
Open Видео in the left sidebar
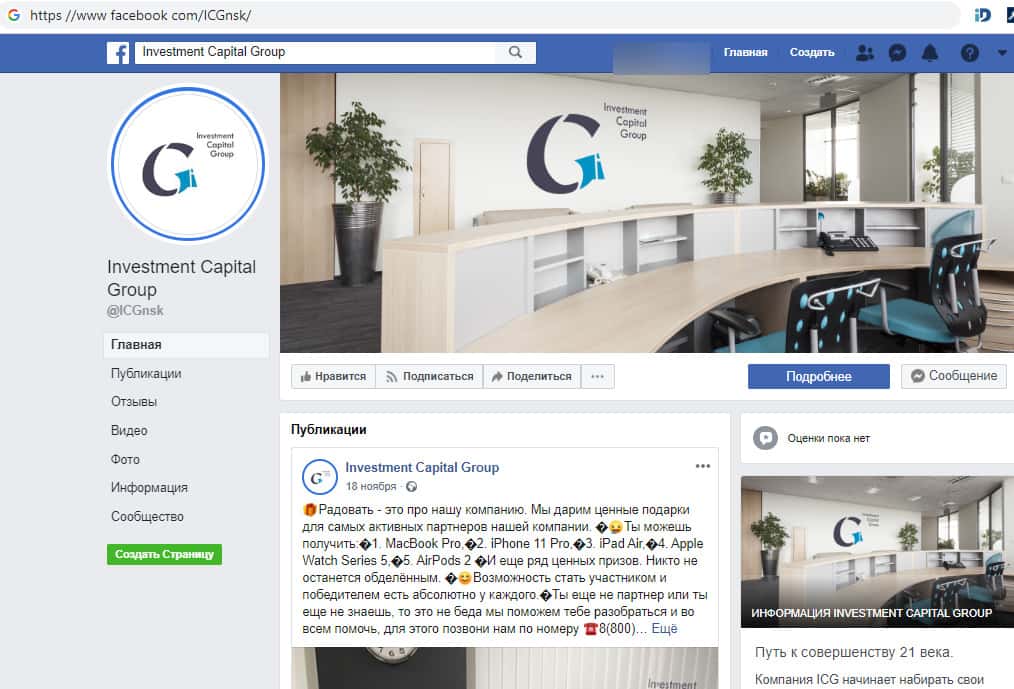click(x=129, y=430)
